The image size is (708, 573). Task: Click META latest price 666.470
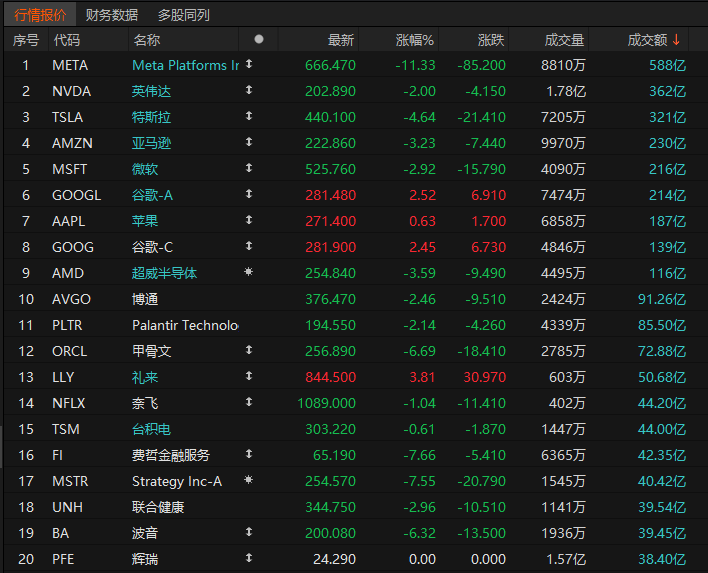(331, 65)
